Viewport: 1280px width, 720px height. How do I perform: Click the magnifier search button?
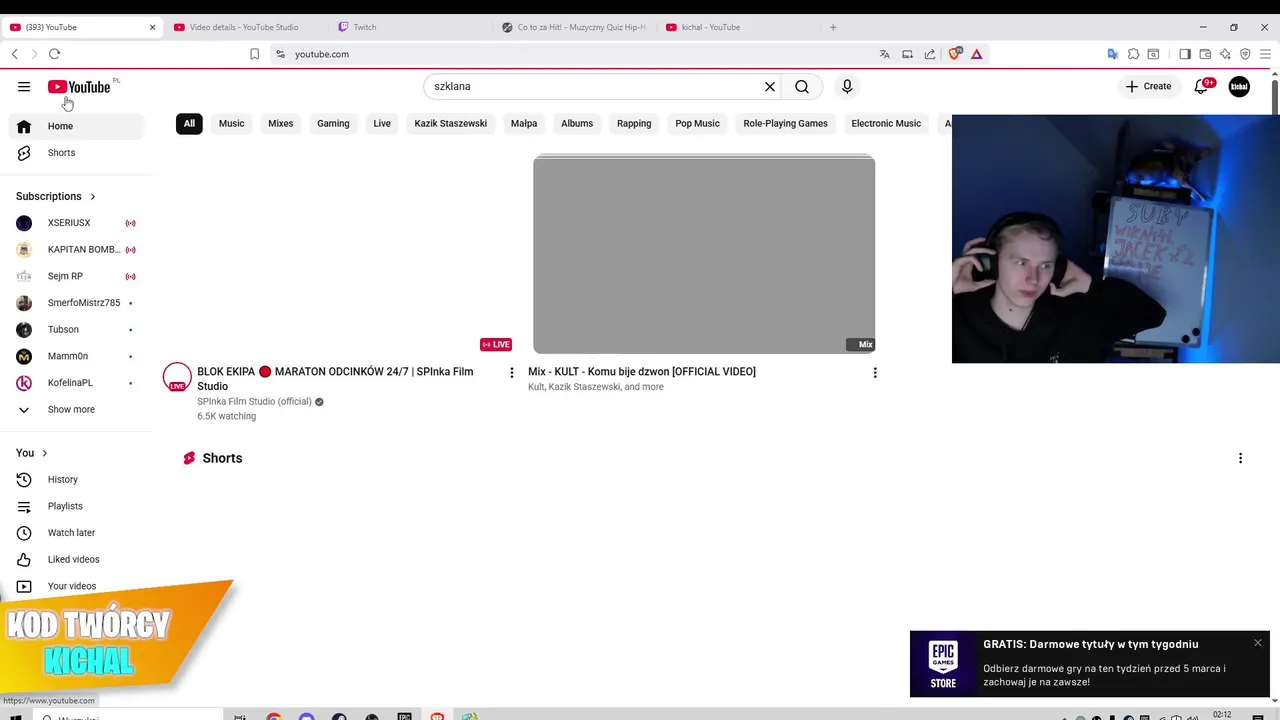[x=802, y=87]
